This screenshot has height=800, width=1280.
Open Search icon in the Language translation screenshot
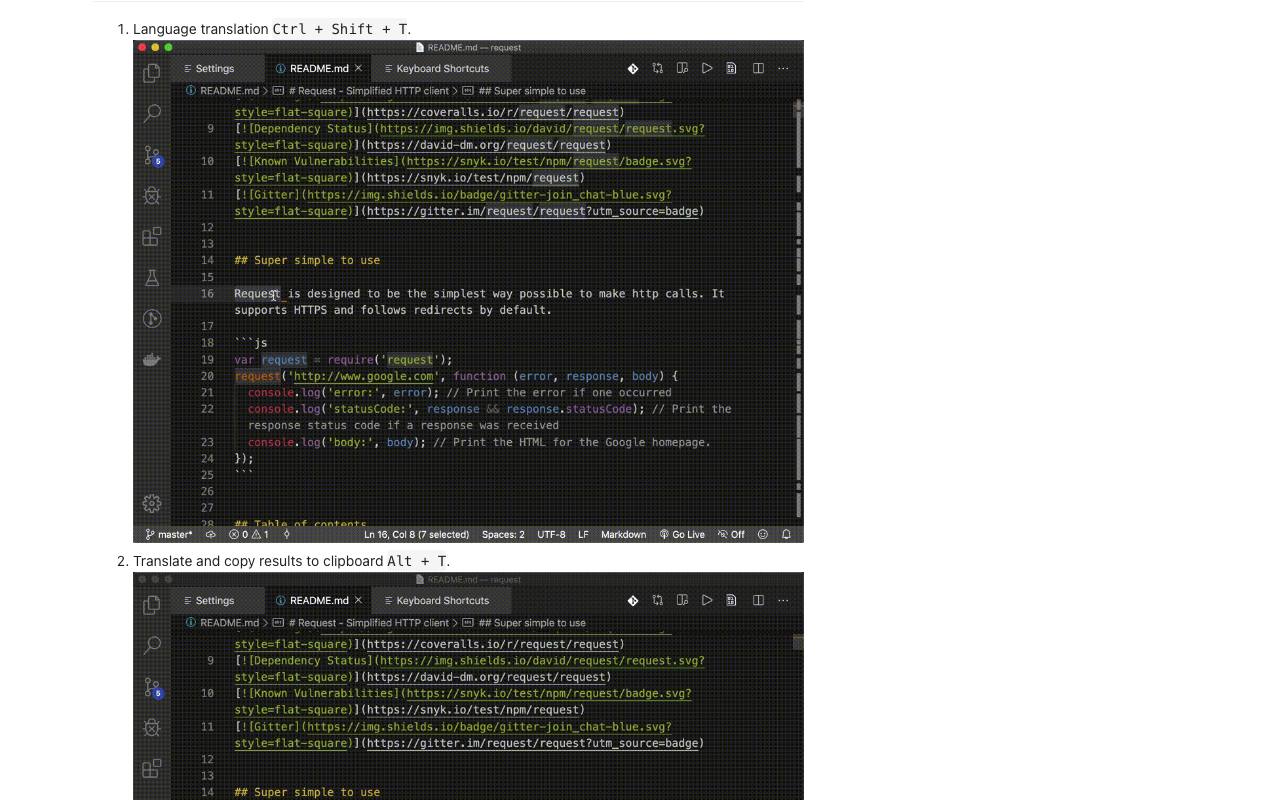pyautogui.click(x=152, y=113)
